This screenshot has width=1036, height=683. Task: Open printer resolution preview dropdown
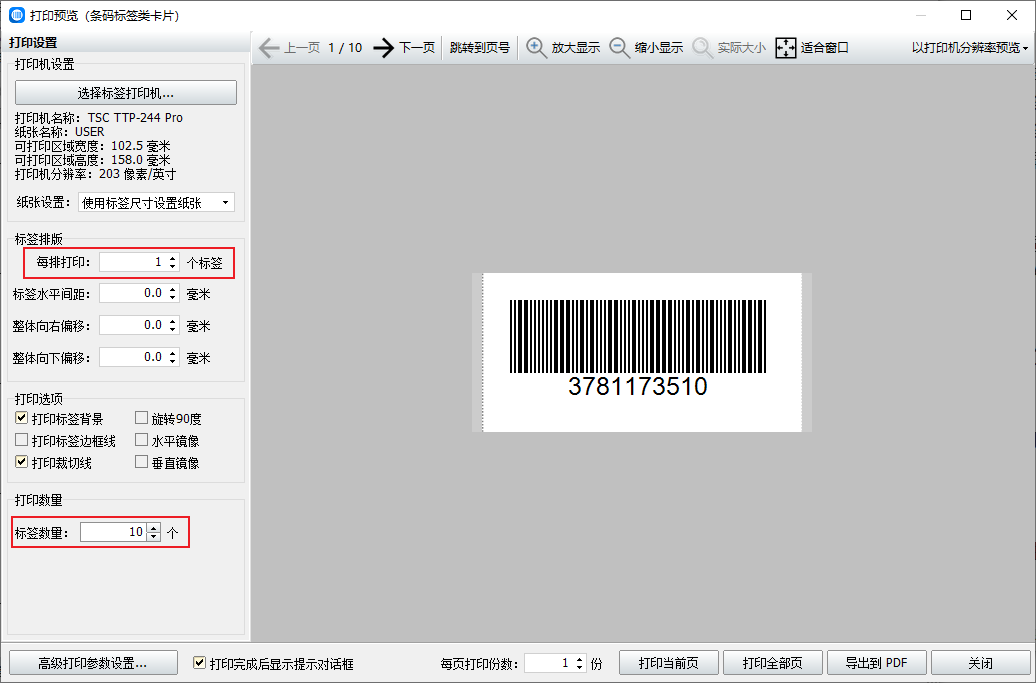tap(969, 48)
